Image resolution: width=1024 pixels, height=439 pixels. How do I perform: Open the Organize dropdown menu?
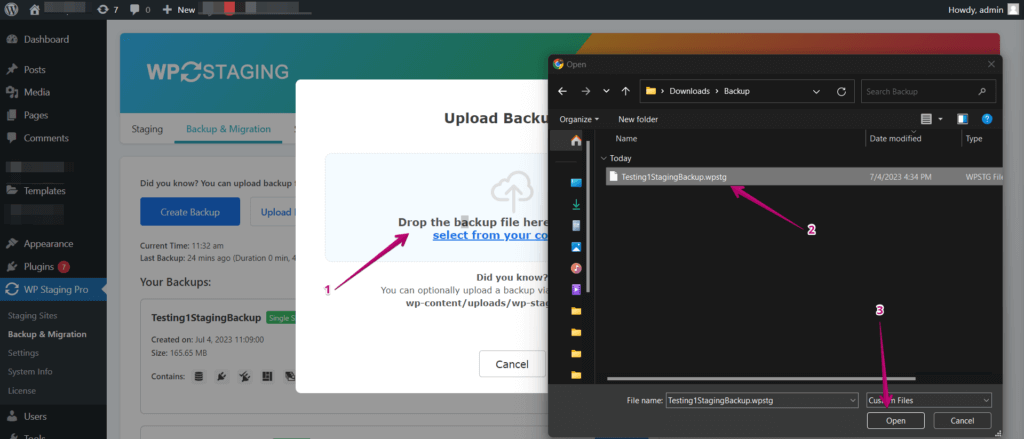pos(579,119)
